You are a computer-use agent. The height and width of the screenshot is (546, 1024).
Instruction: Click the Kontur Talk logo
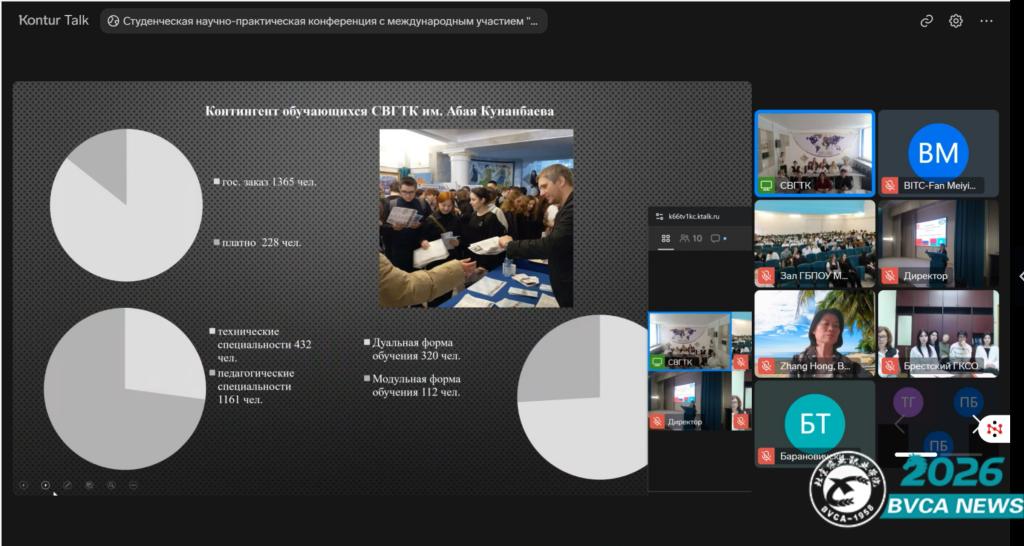point(55,20)
